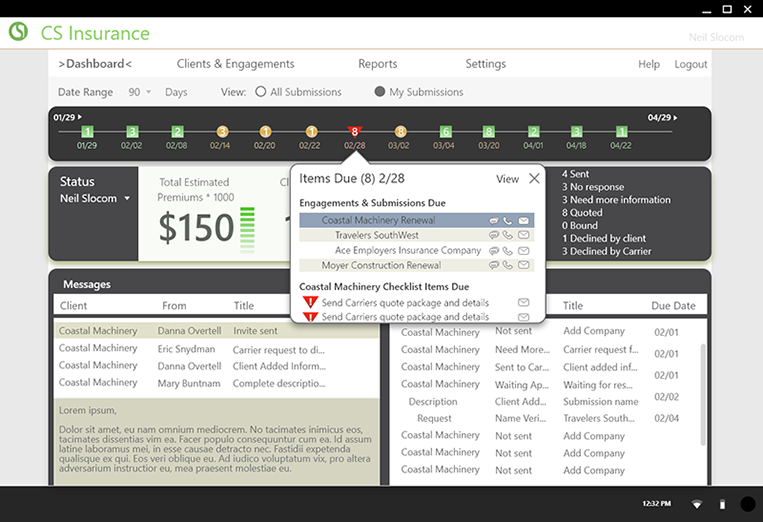Click the Logout link
Image resolution: width=763 pixels, height=522 pixels.
point(690,64)
